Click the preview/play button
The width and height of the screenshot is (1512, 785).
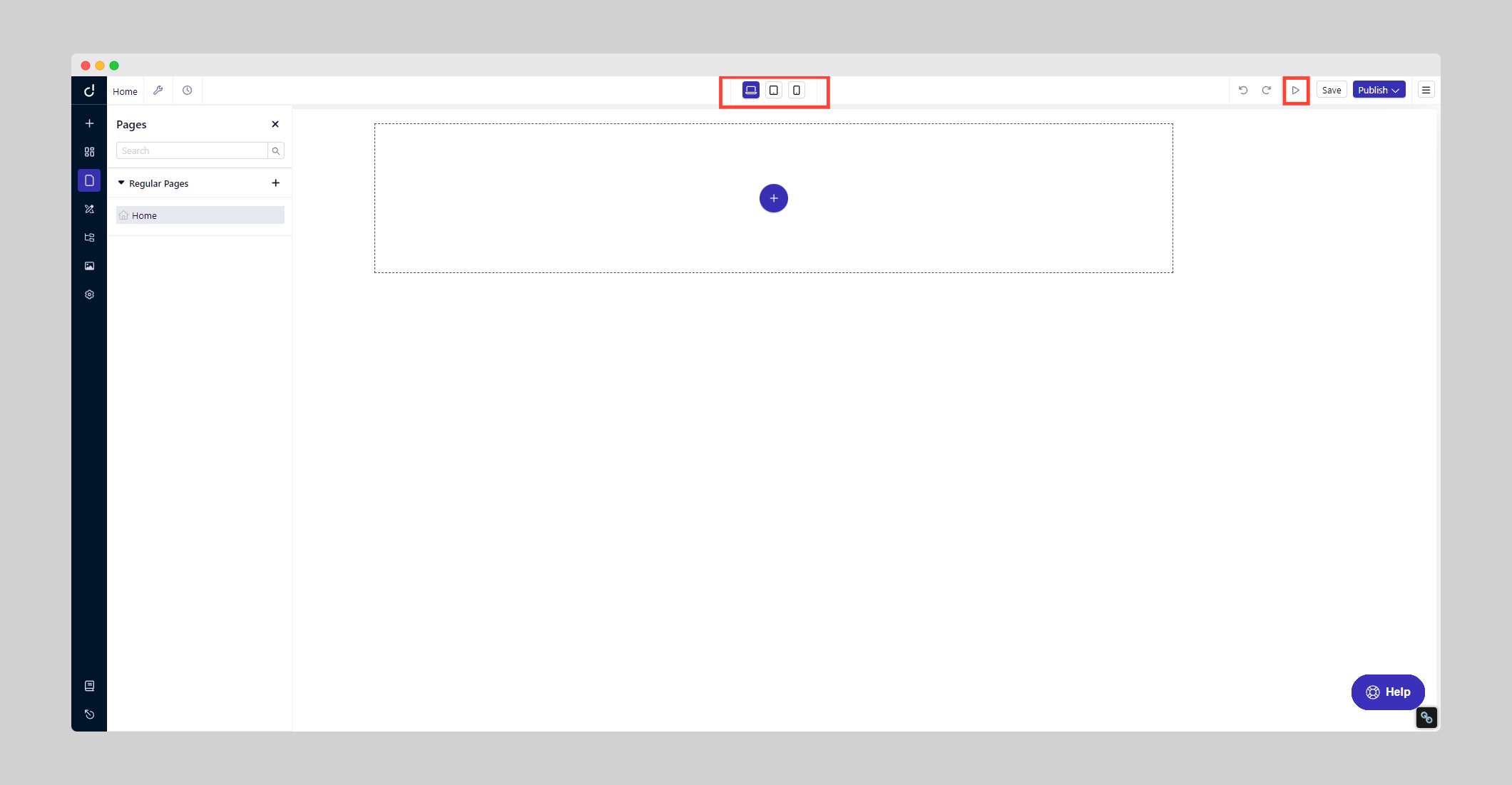(1295, 90)
